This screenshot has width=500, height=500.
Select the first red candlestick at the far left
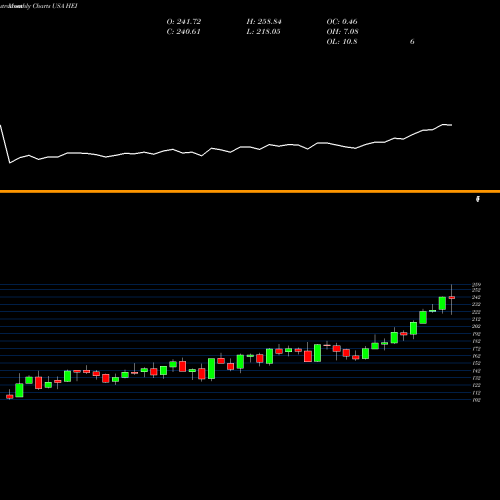point(10,396)
